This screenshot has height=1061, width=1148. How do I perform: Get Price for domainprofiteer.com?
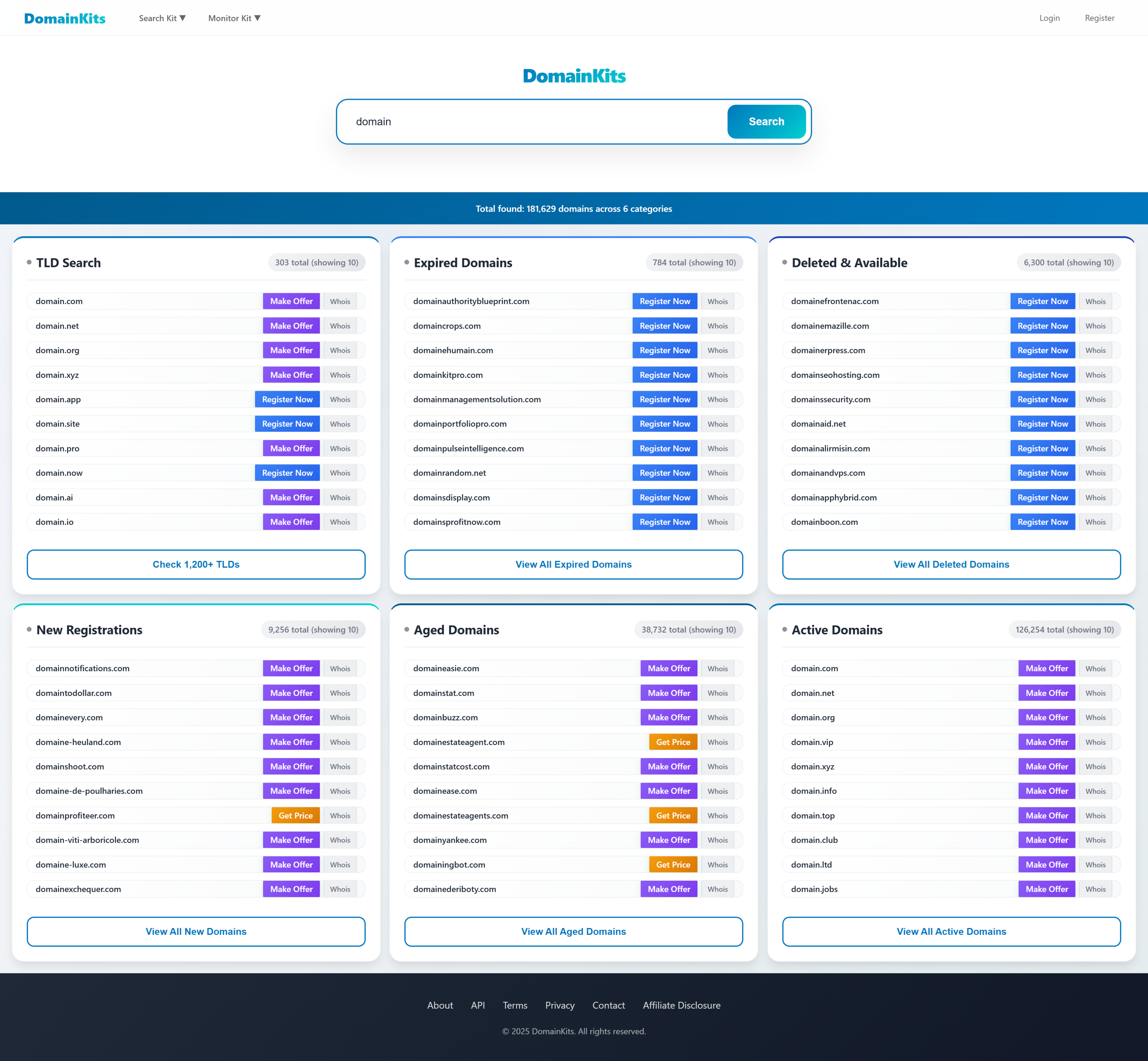(295, 815)
